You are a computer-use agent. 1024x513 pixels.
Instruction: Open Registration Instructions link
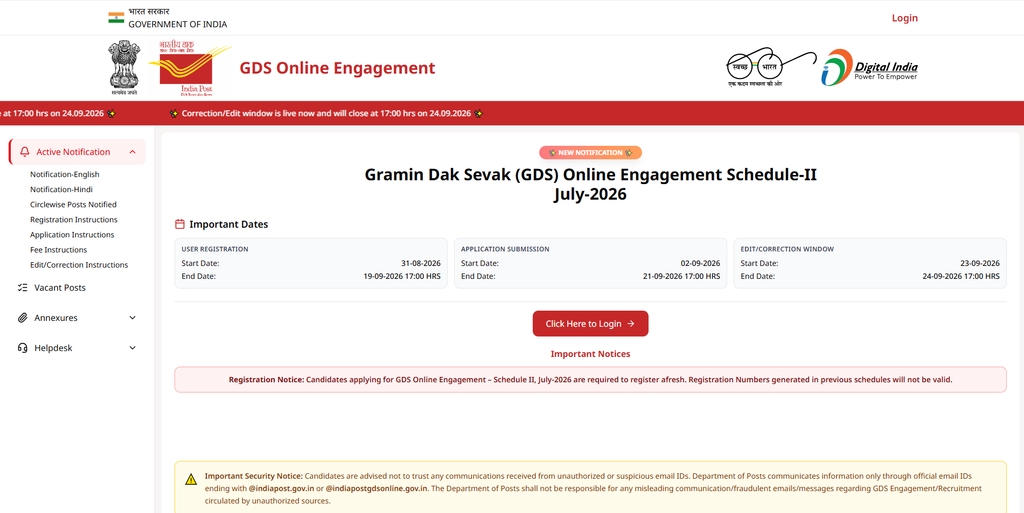coord(74,220)
